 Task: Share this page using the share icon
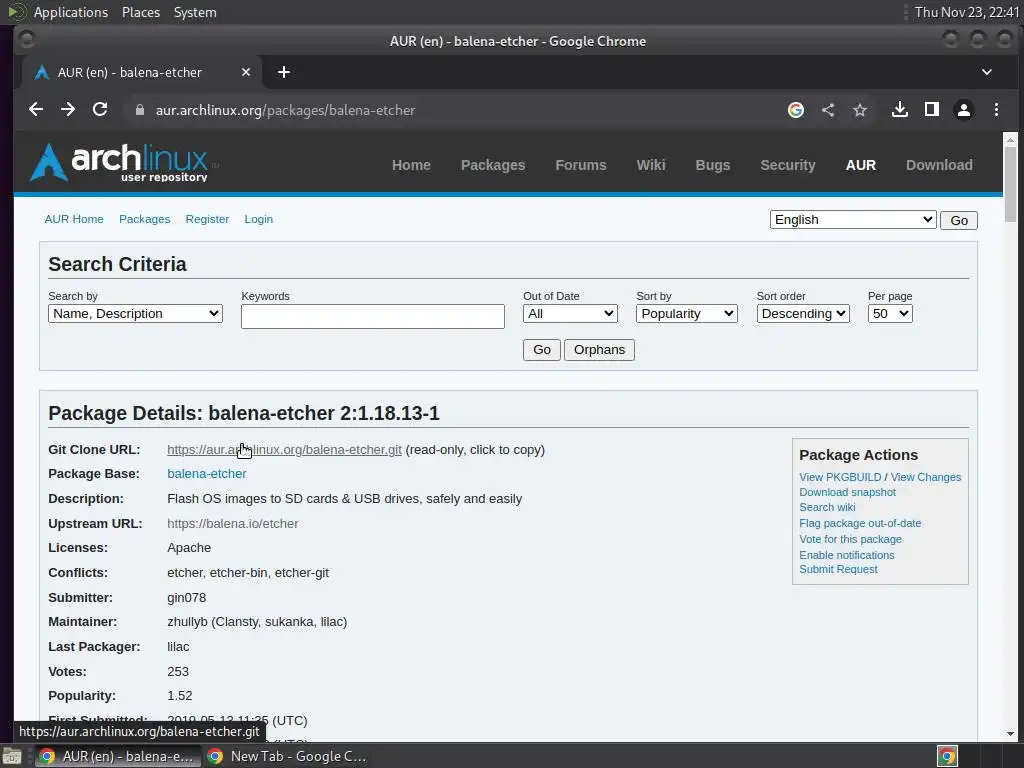(x=827, y=110)
